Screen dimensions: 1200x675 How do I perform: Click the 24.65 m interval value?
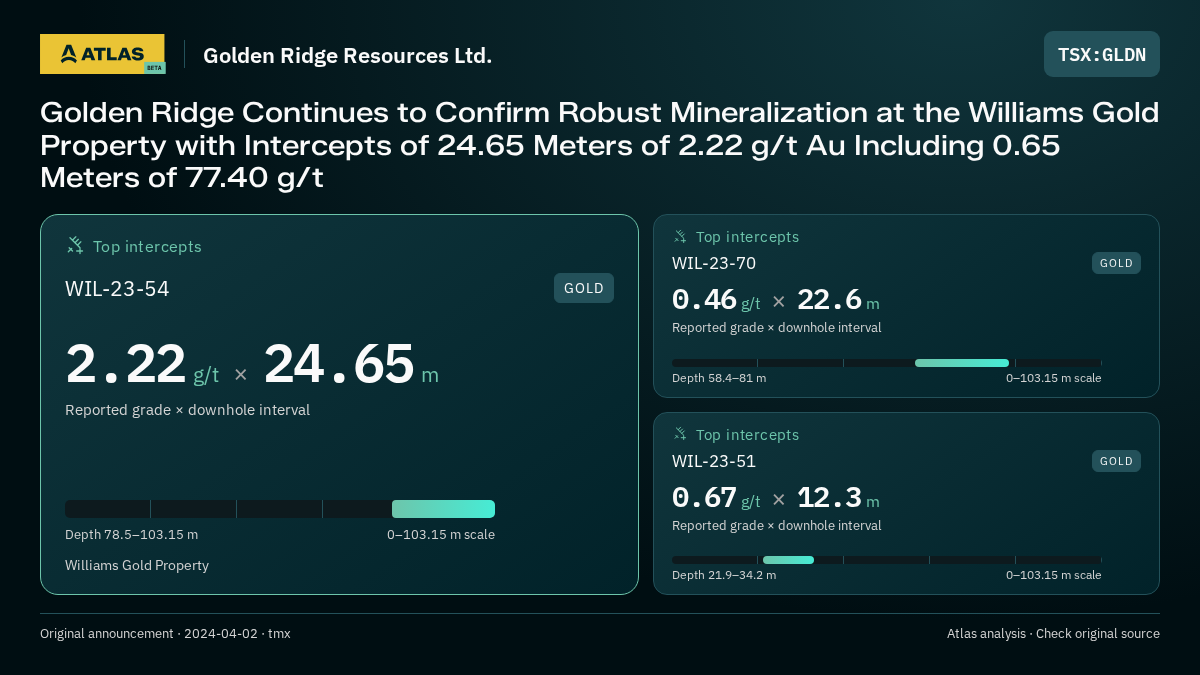click(351, 365)
